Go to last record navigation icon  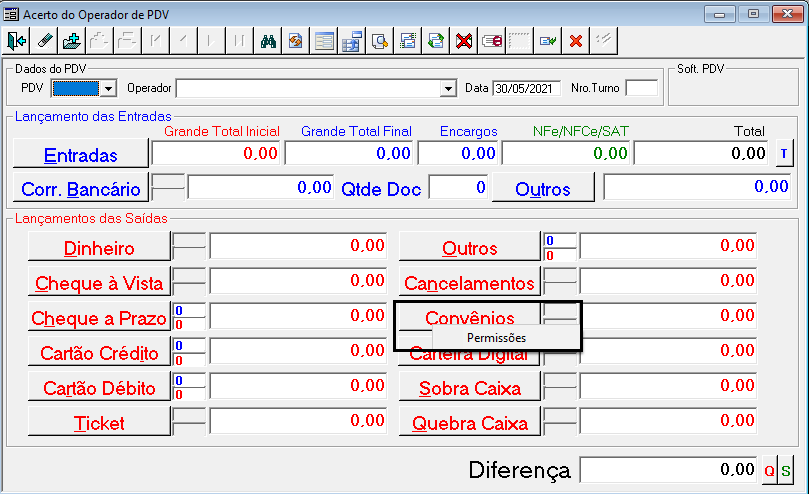tap(239, 41)
